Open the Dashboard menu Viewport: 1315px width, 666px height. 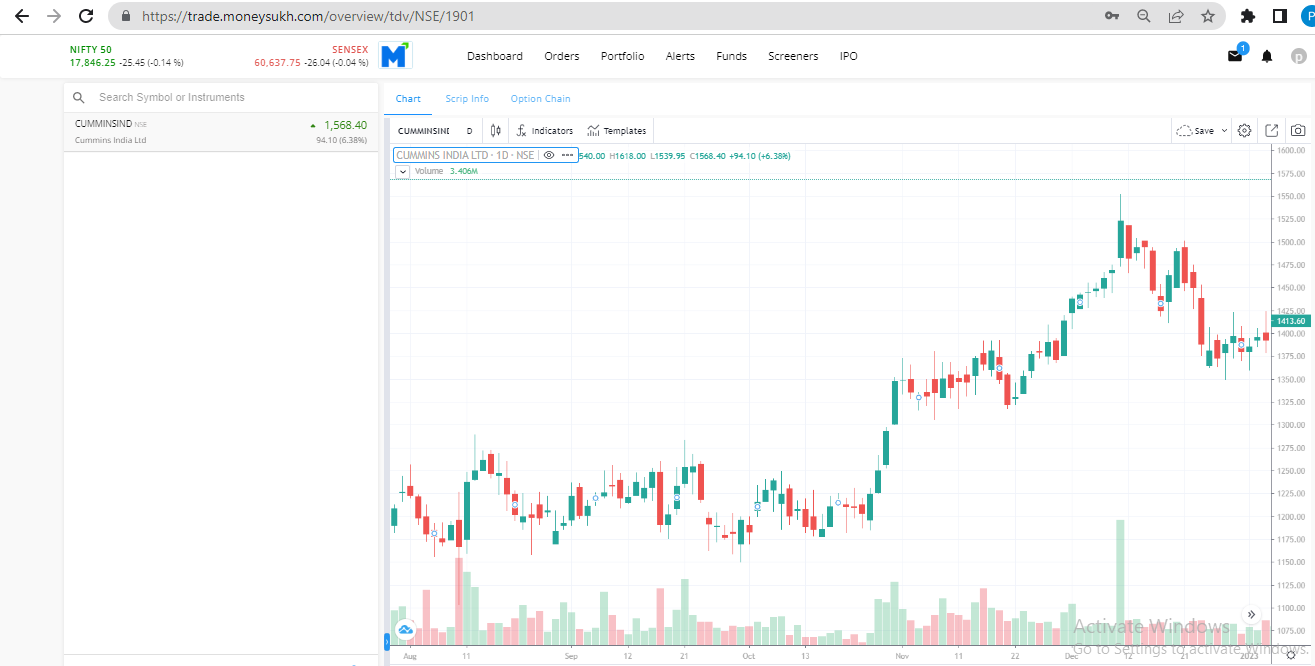(x=495, y=56)
